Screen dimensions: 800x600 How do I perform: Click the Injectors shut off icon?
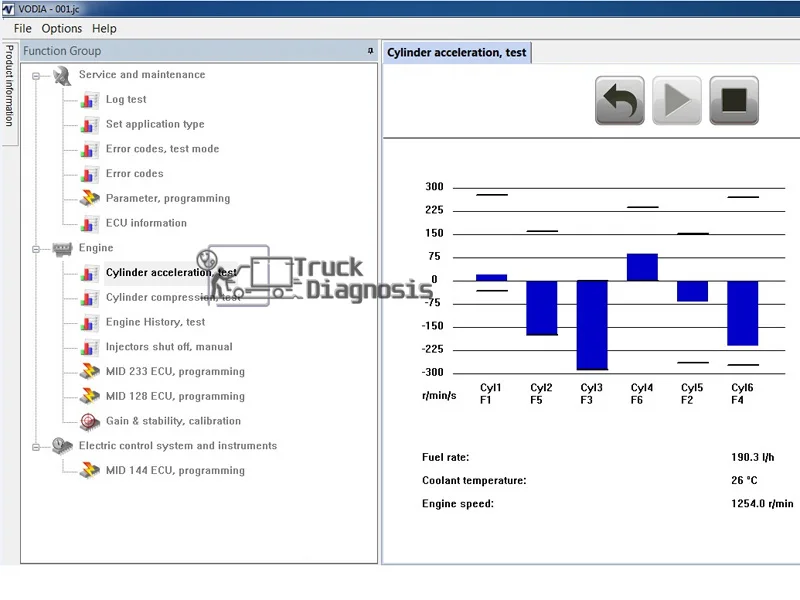89,347
